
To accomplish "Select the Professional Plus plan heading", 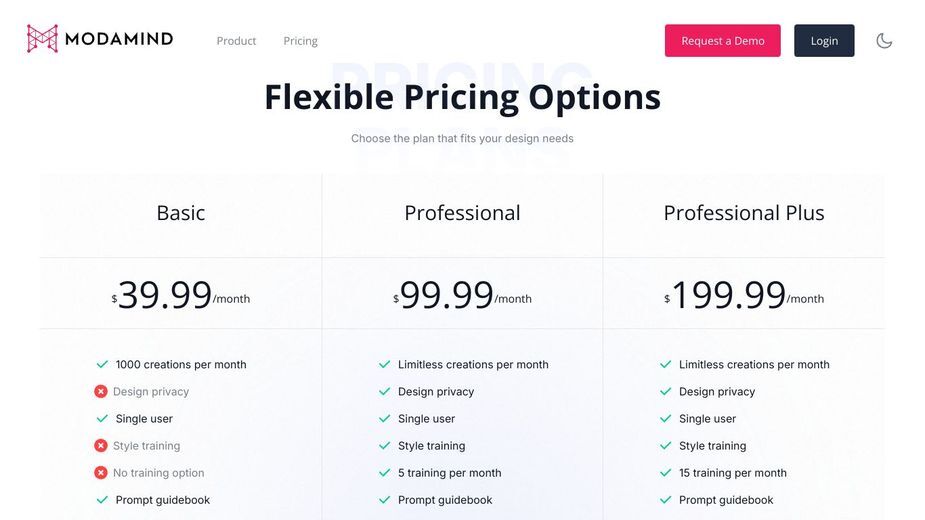I will [744, 212].
